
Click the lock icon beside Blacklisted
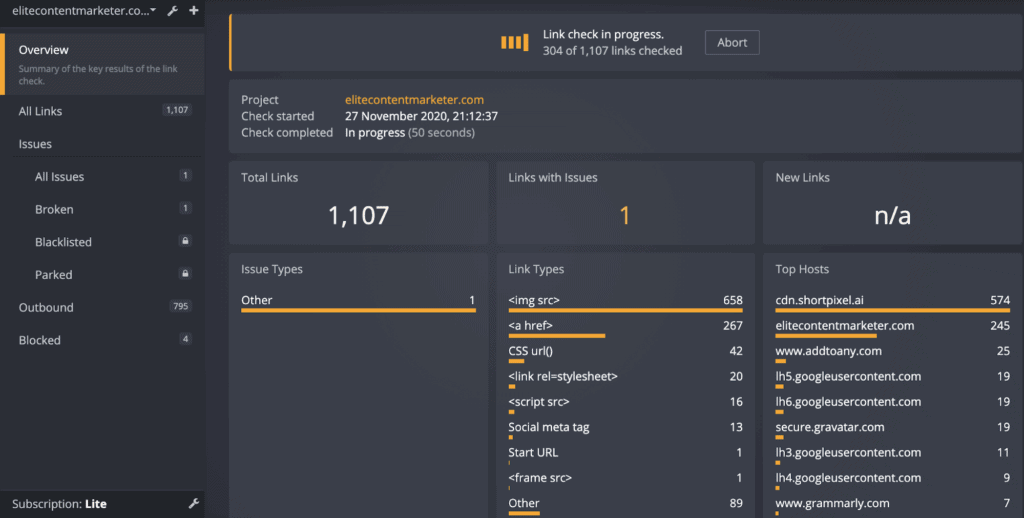pyautogui.click(x=185, y=242)
